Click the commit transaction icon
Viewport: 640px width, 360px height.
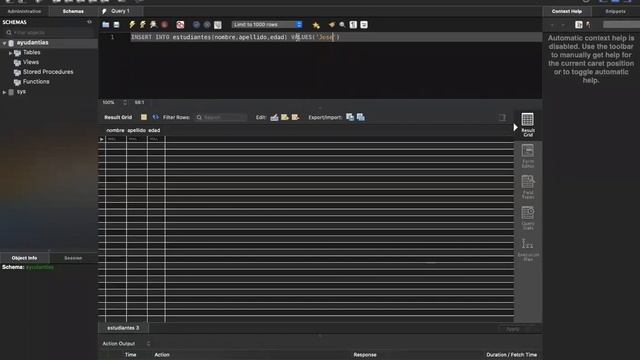coord(196,25)
